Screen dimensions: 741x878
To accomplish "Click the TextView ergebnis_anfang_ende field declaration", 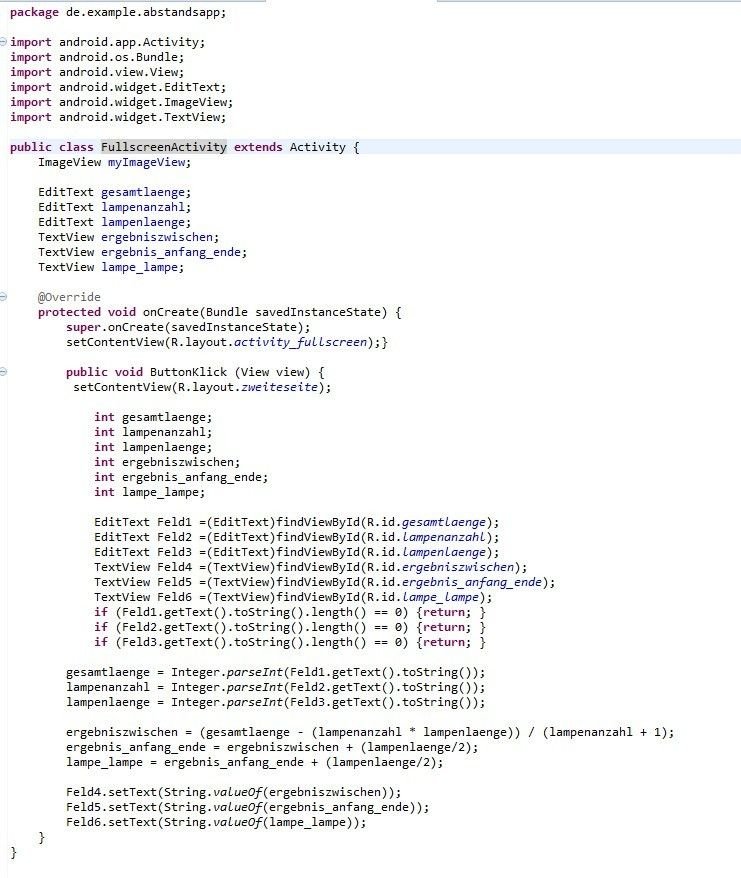I will [x=143, y=252].
